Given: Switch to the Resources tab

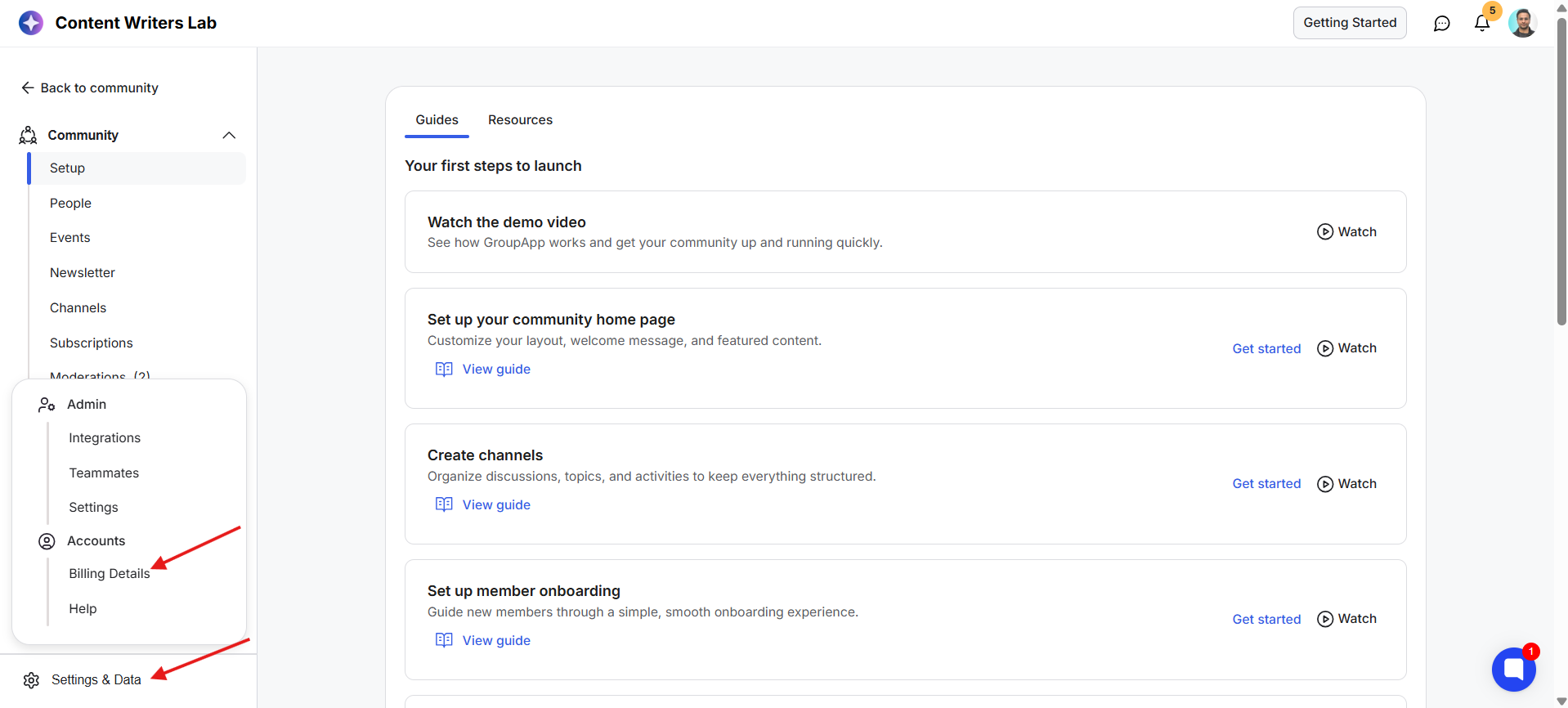Looking at the screenshot, I should click(x=520, y=119).
